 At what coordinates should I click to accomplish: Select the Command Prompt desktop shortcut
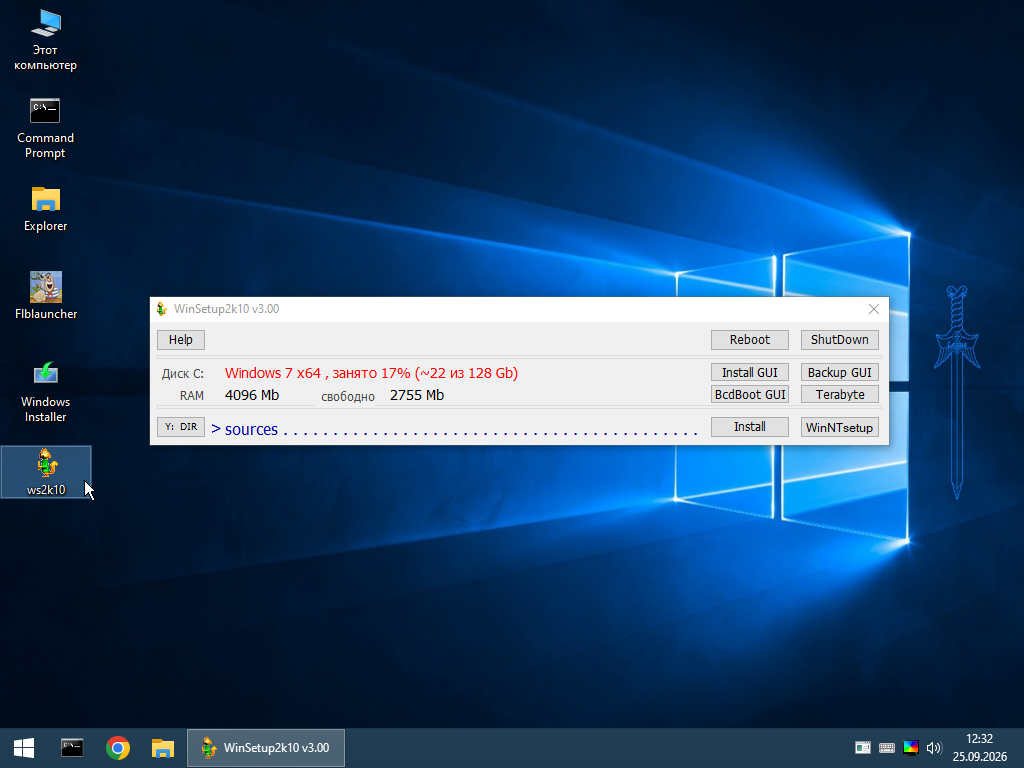point(45,129)
